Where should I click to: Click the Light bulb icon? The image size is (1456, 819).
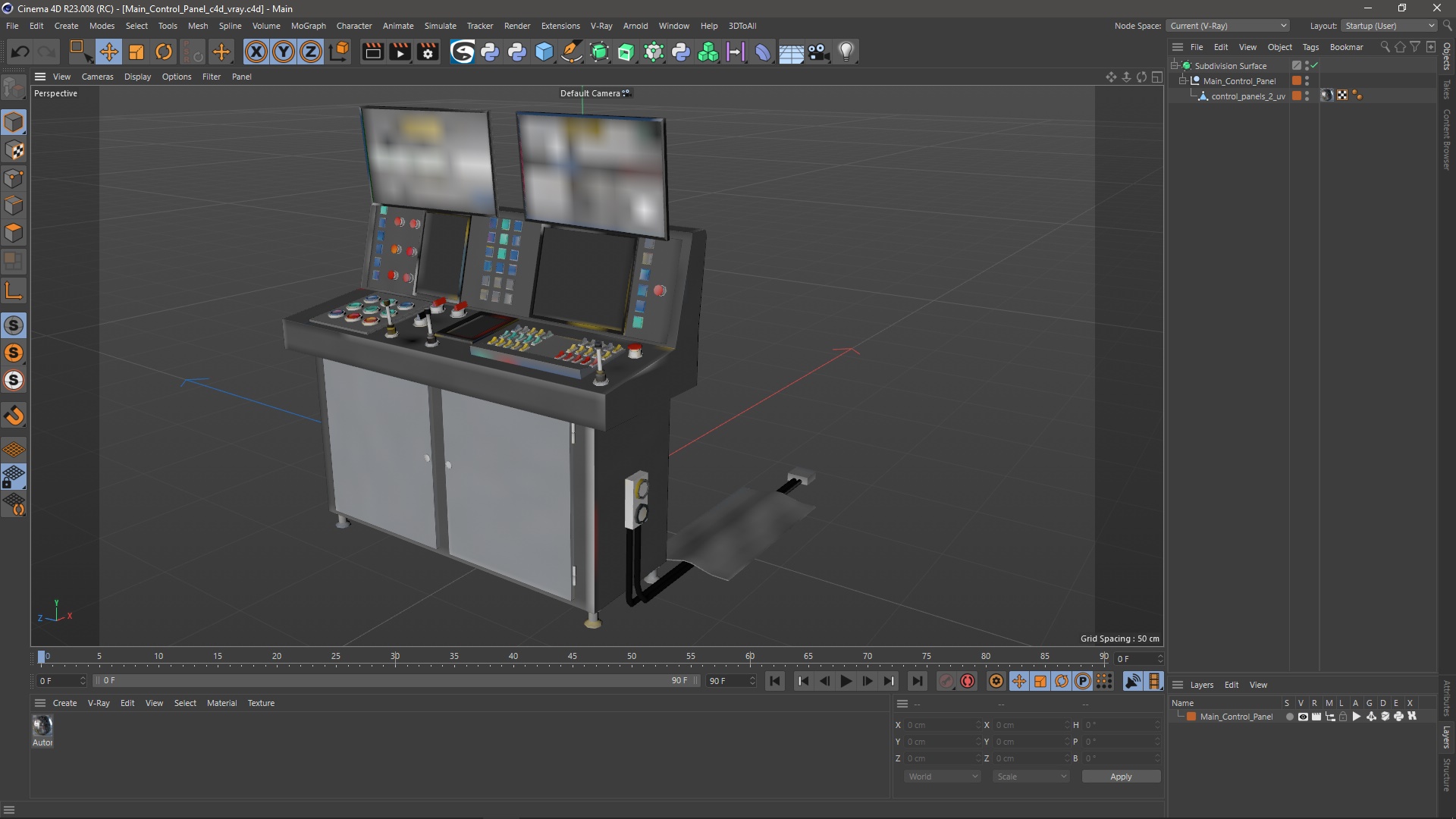(846, 52)
